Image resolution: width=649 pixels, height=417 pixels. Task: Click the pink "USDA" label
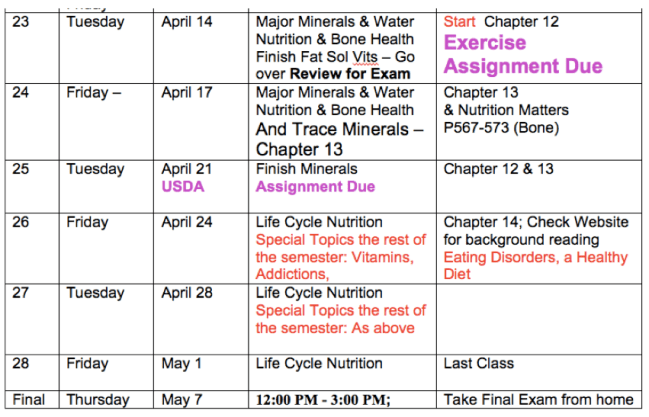182,186
